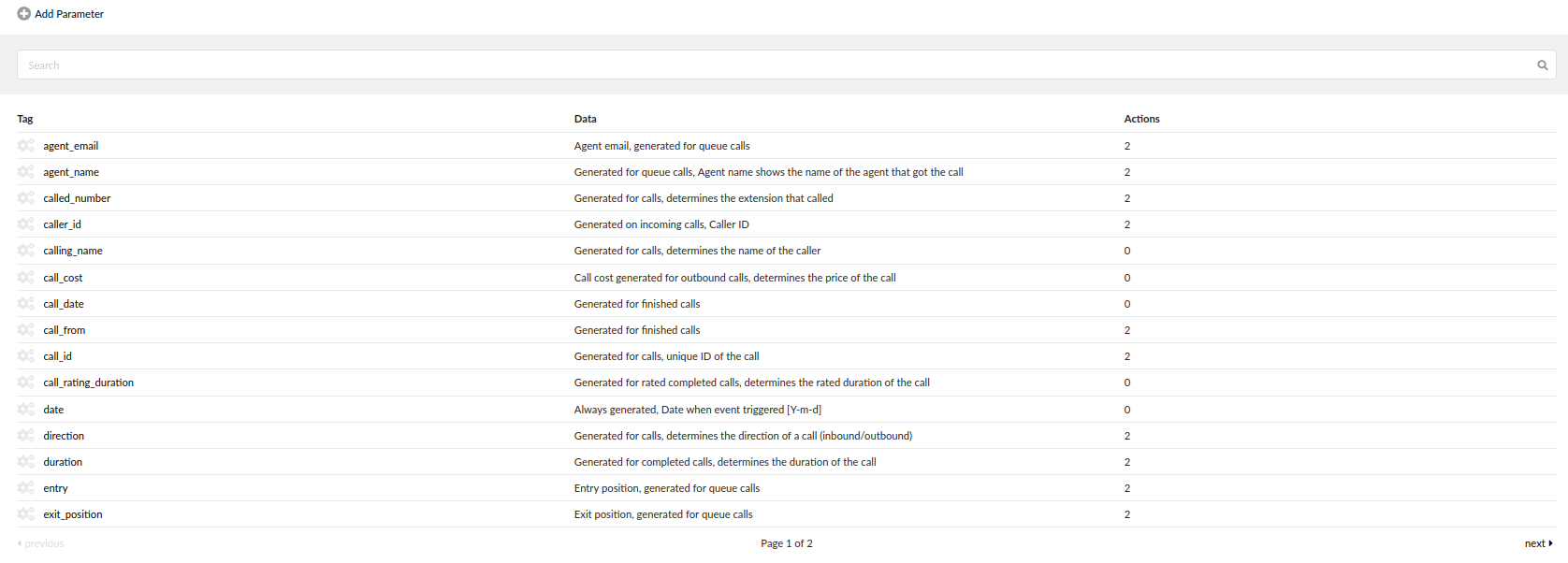Go to the next page of parameters
Image resolution: width=1568 pixels, height=563 pixels.
1538,542
